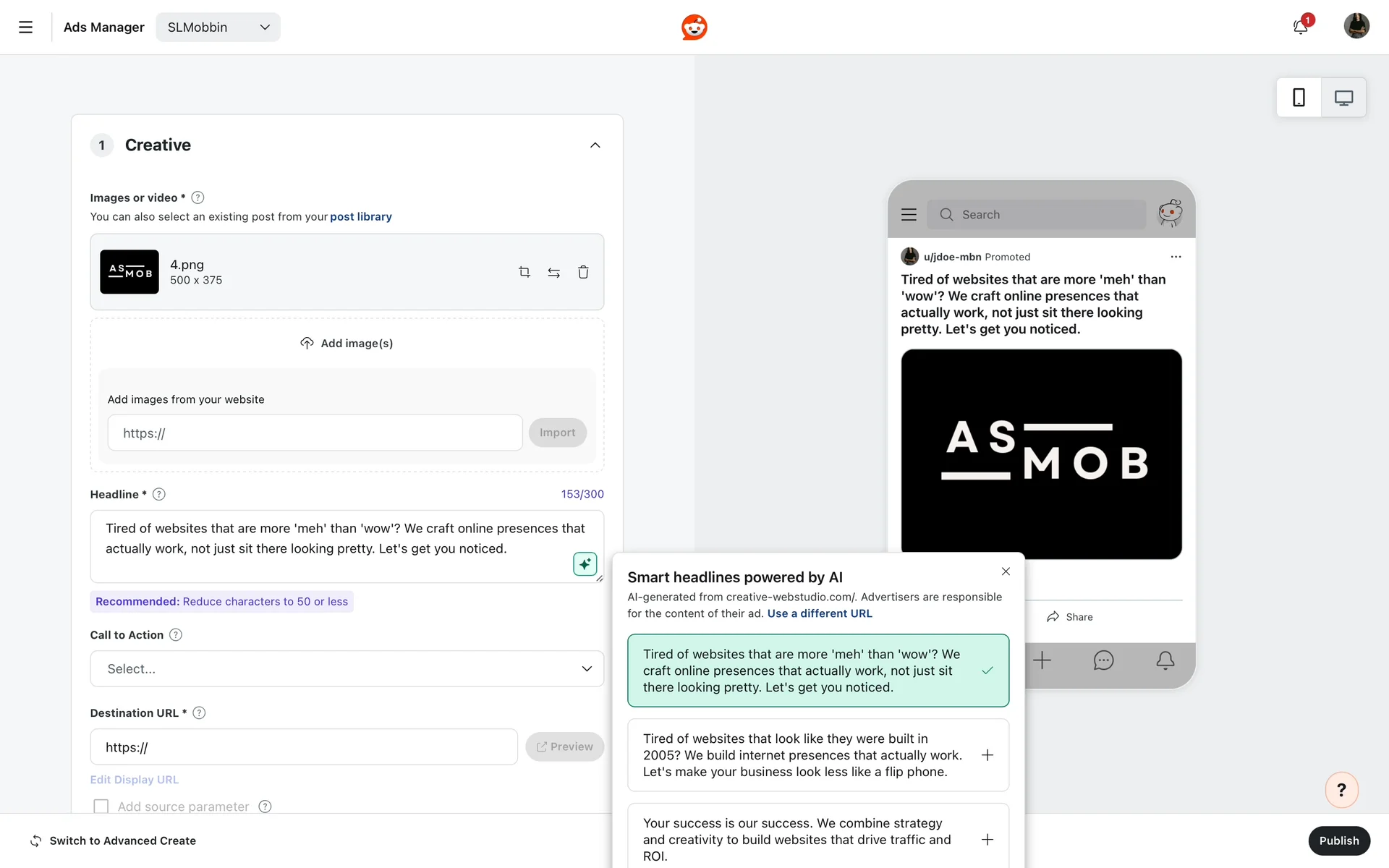Click the Headline help question icon
Viewport: 1389px width, 868px height.
pyautogui.click(x=159, y=494)
